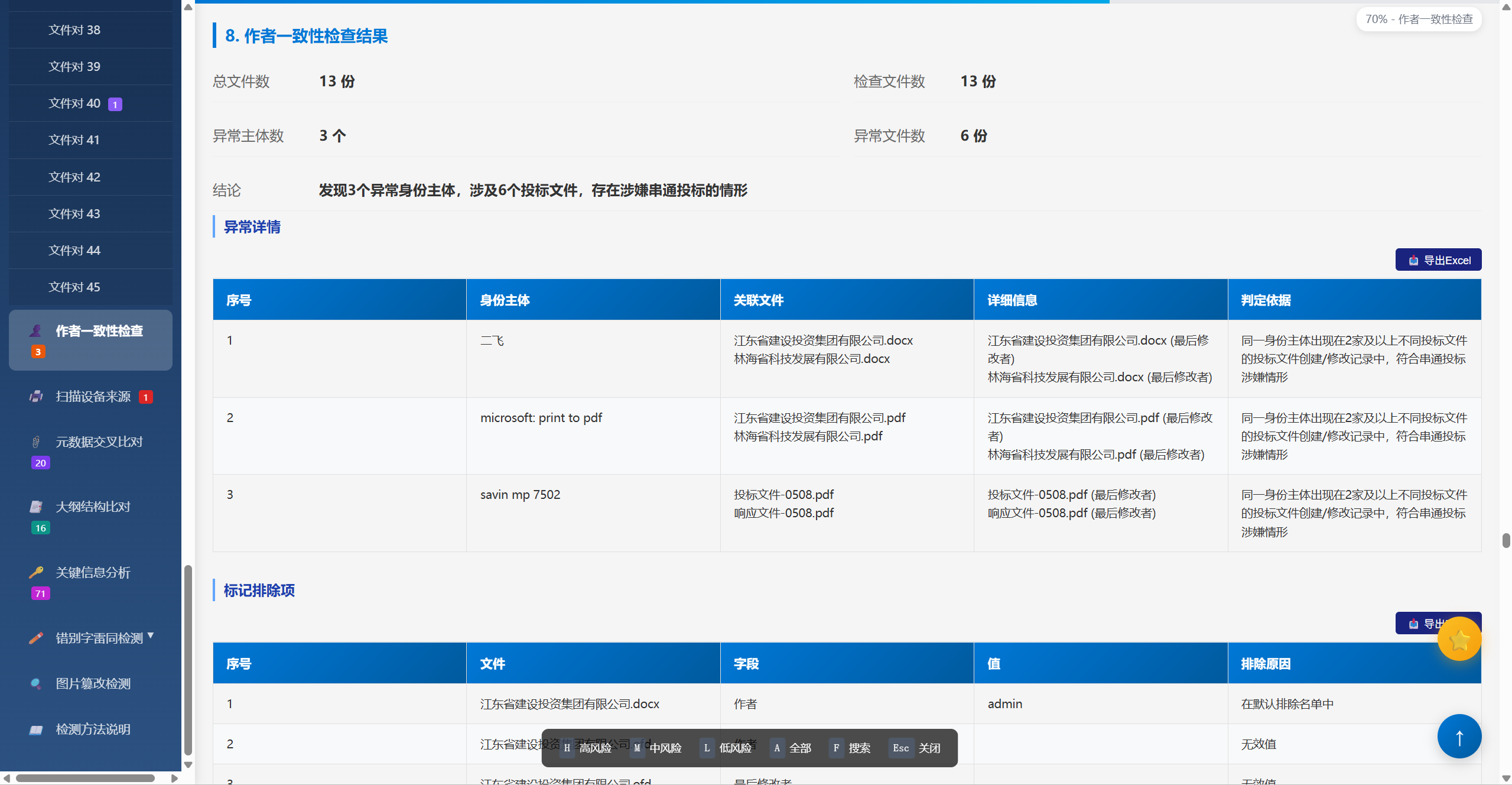Select 文件对 41 in the sidebar
This screenshot has height=785, width=1512.
(90, 140)
